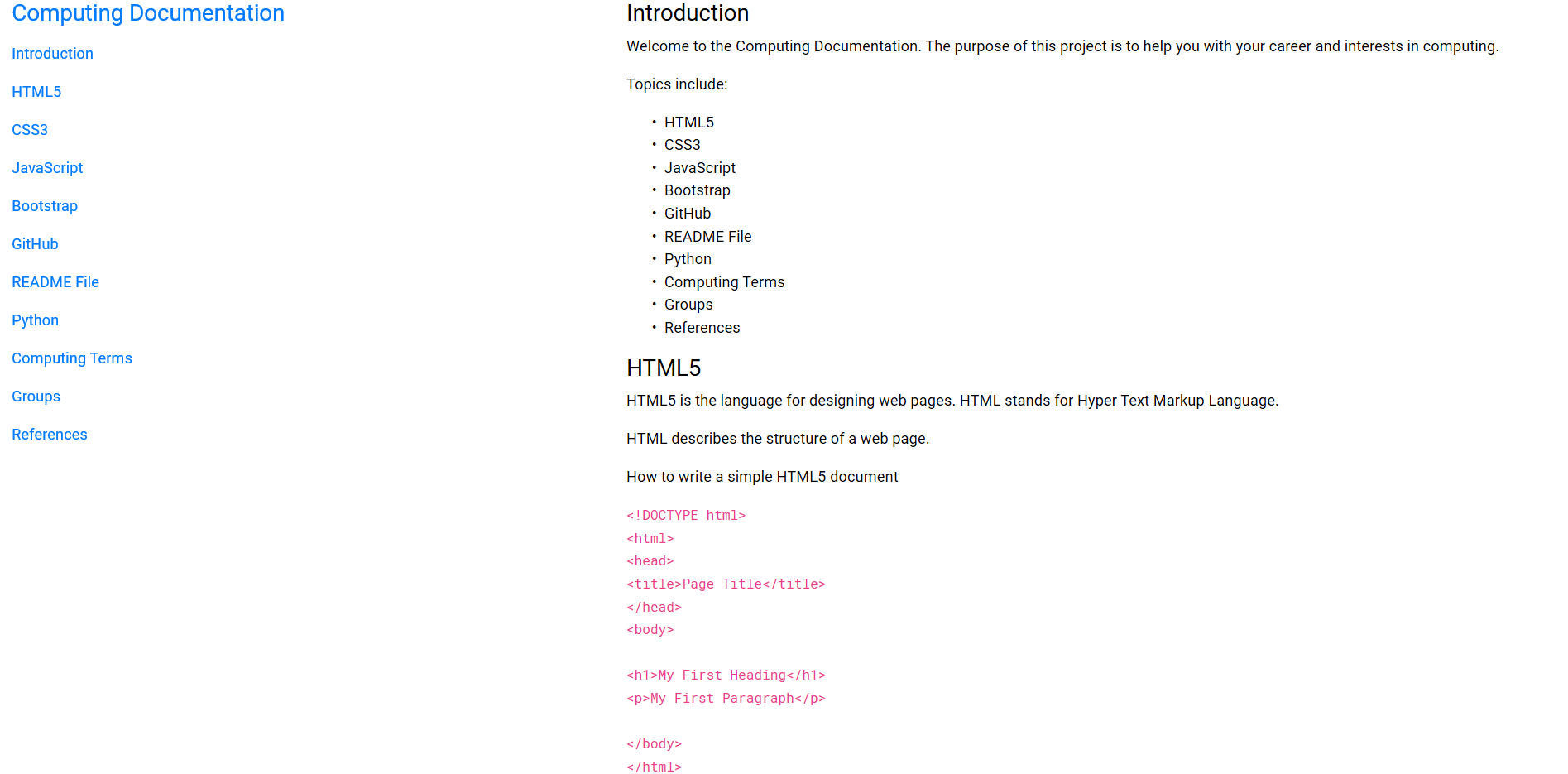Click the Introduction section heading
The height and width of the screenshot is (774, 1568).
tap(687, 14)
